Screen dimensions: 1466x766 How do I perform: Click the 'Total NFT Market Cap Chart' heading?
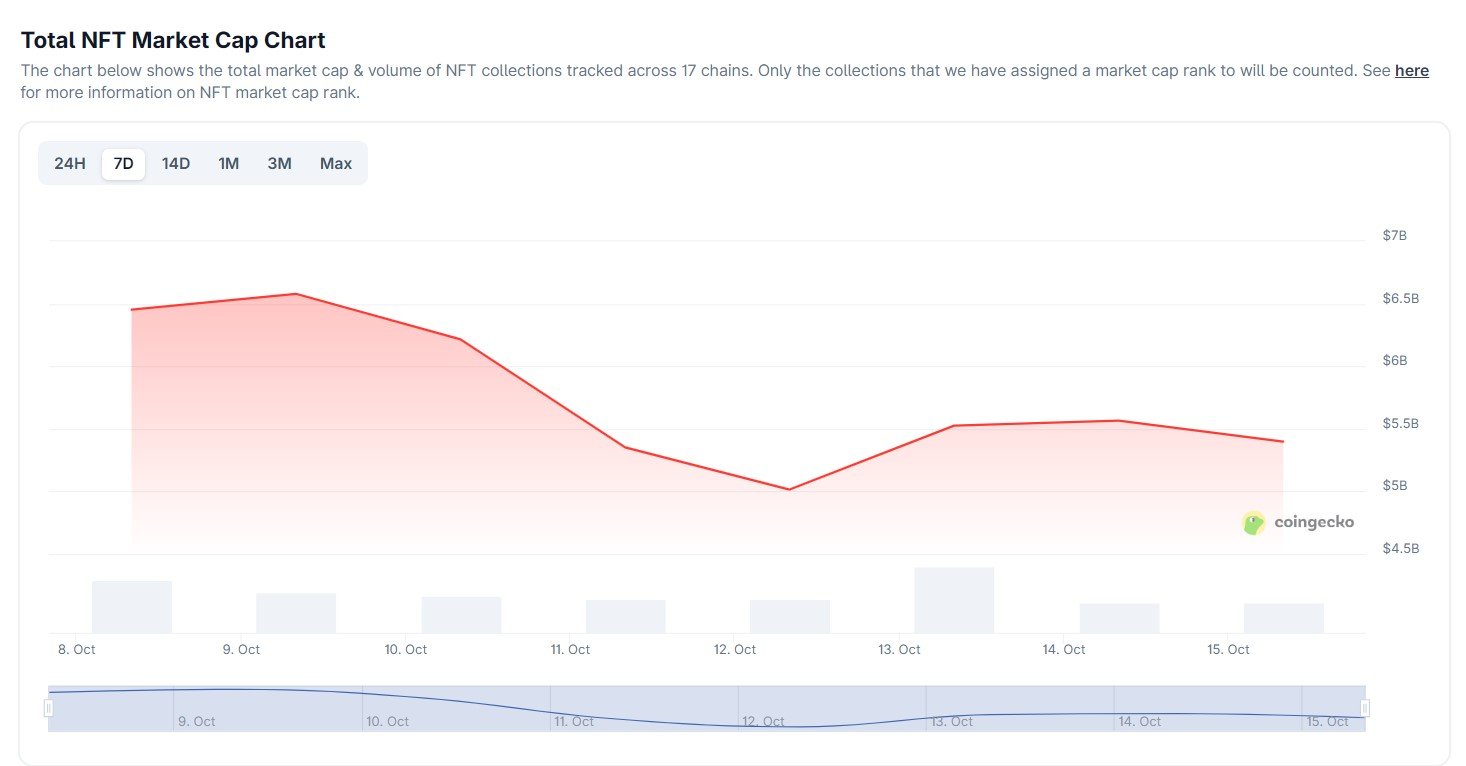click(x=173, y=40)
